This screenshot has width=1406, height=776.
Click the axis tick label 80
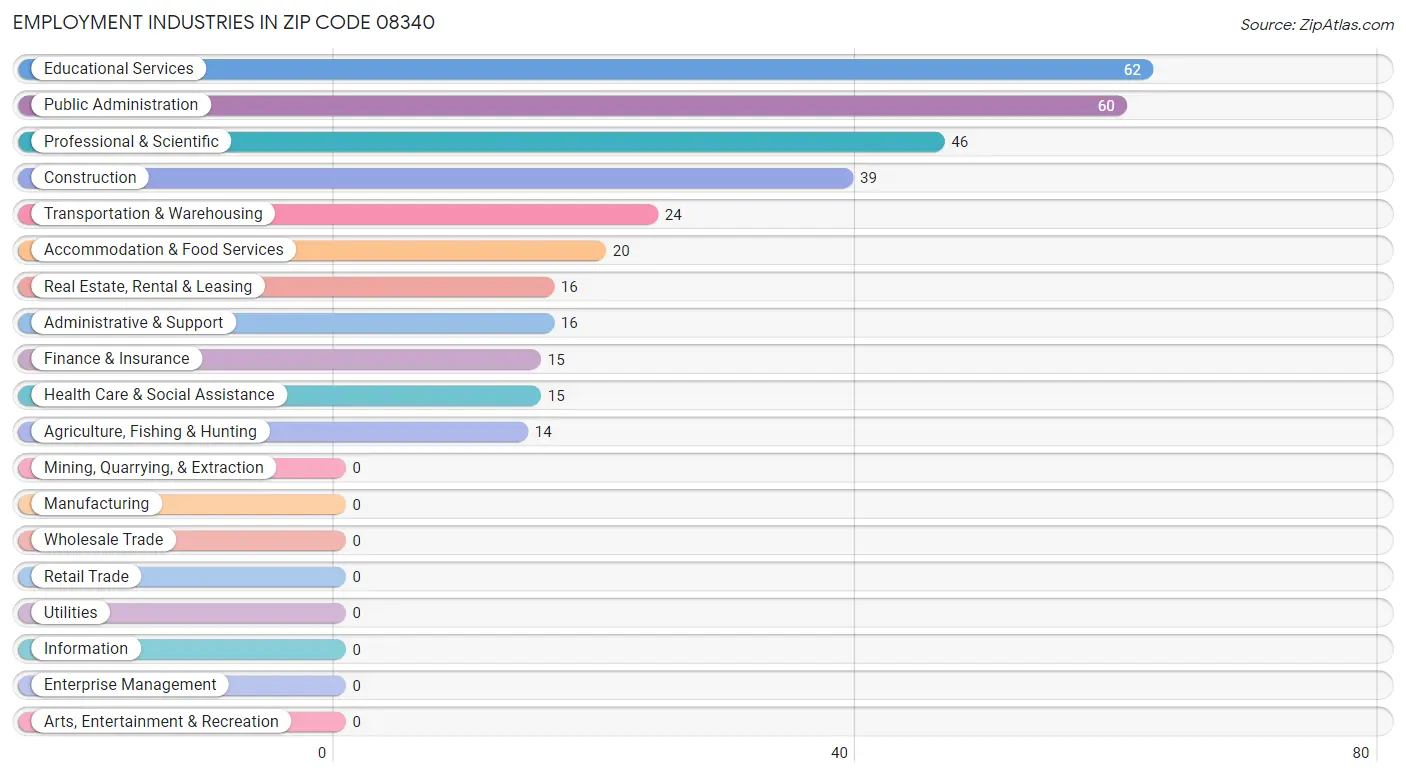tap(1360, 754)
